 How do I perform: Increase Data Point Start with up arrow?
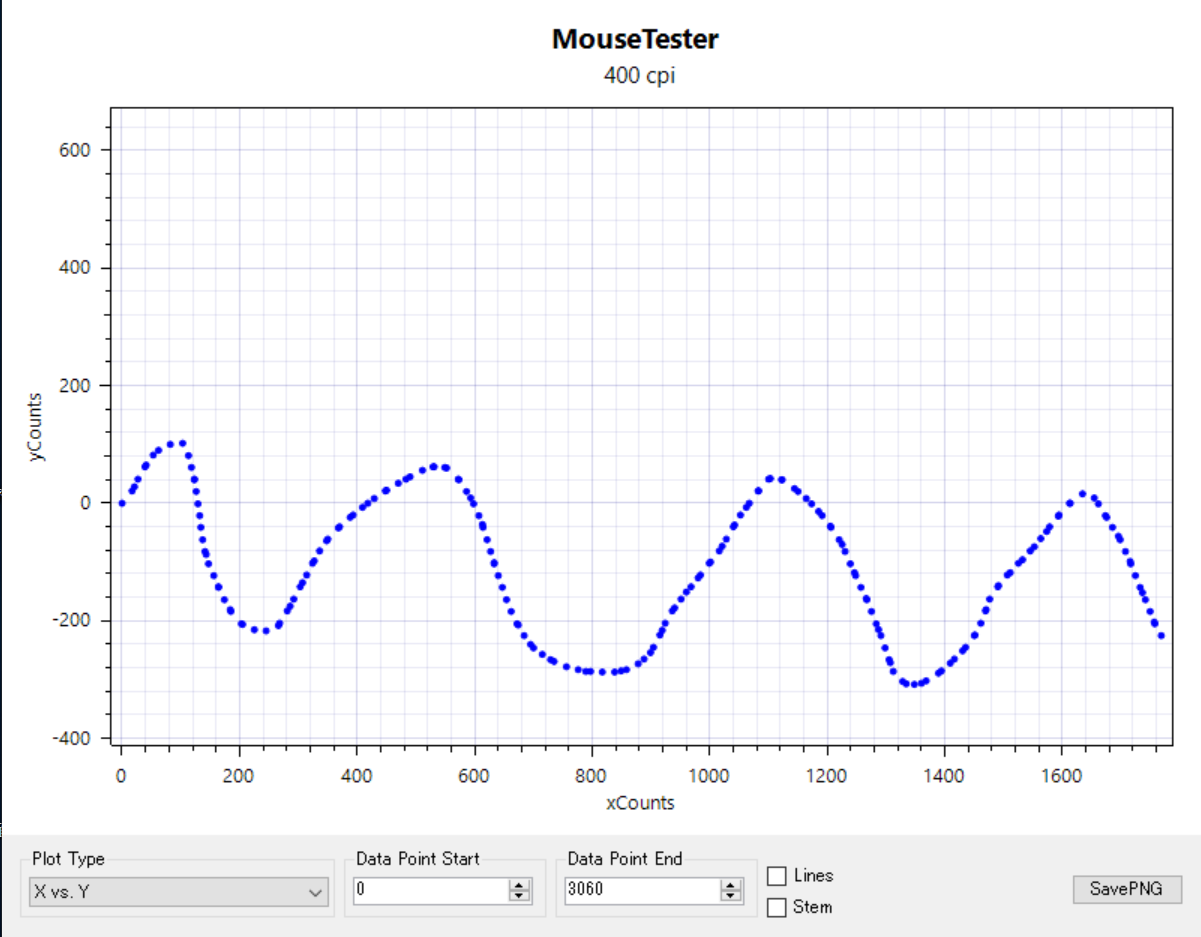click(520, 885)
